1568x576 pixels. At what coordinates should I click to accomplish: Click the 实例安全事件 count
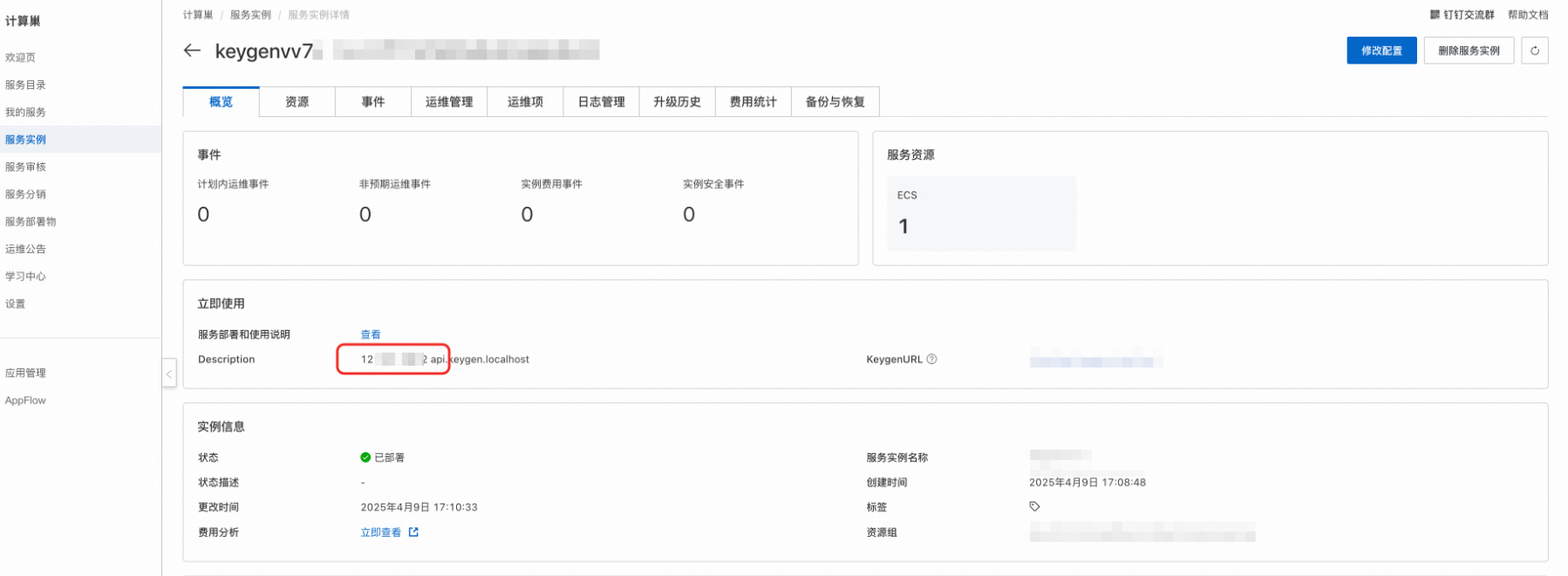click(689, 215)
